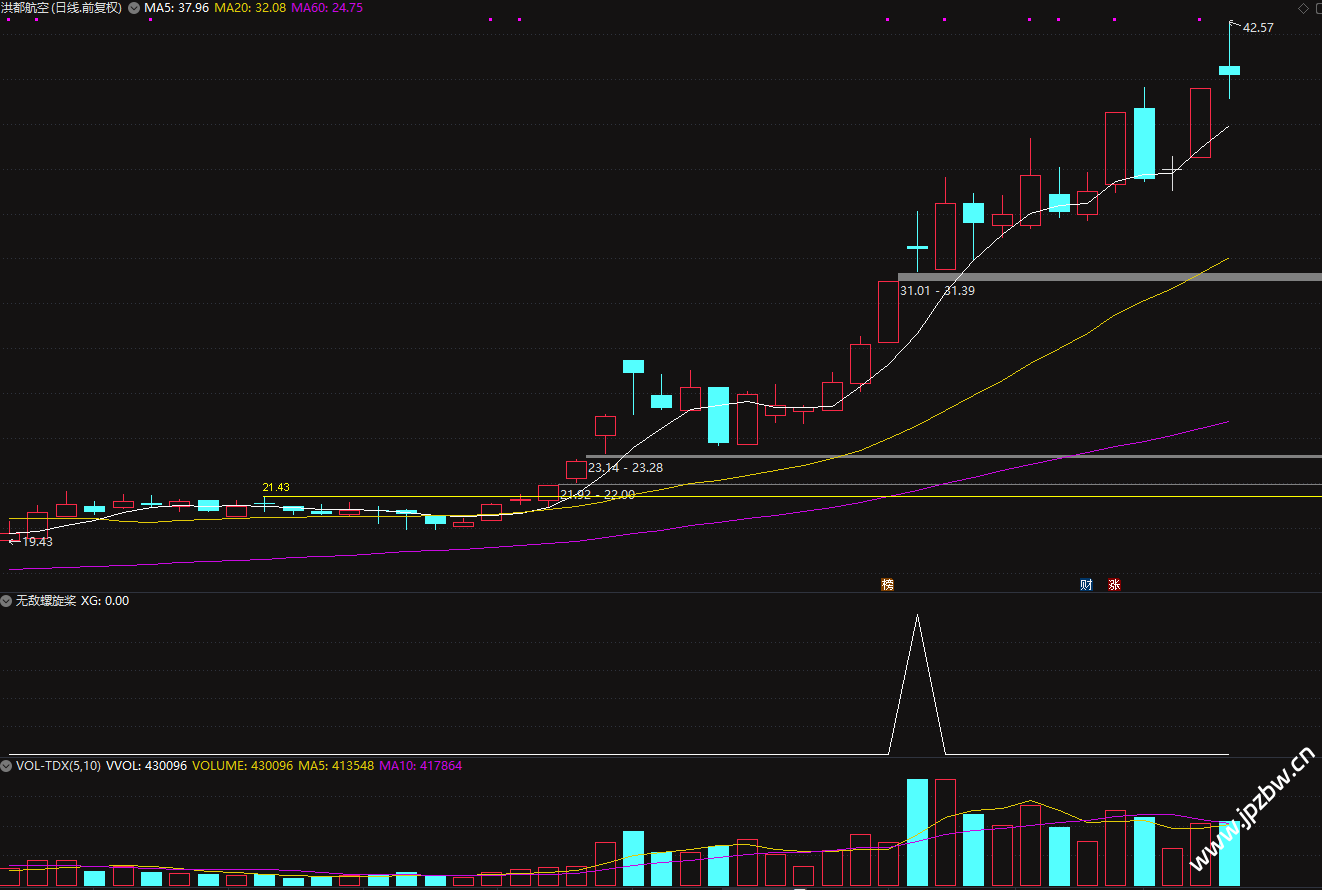This screenshot has height=890, width=1322.
Task: Open dropdown beside 洪都航空 chart title
Action: (134, 8)
